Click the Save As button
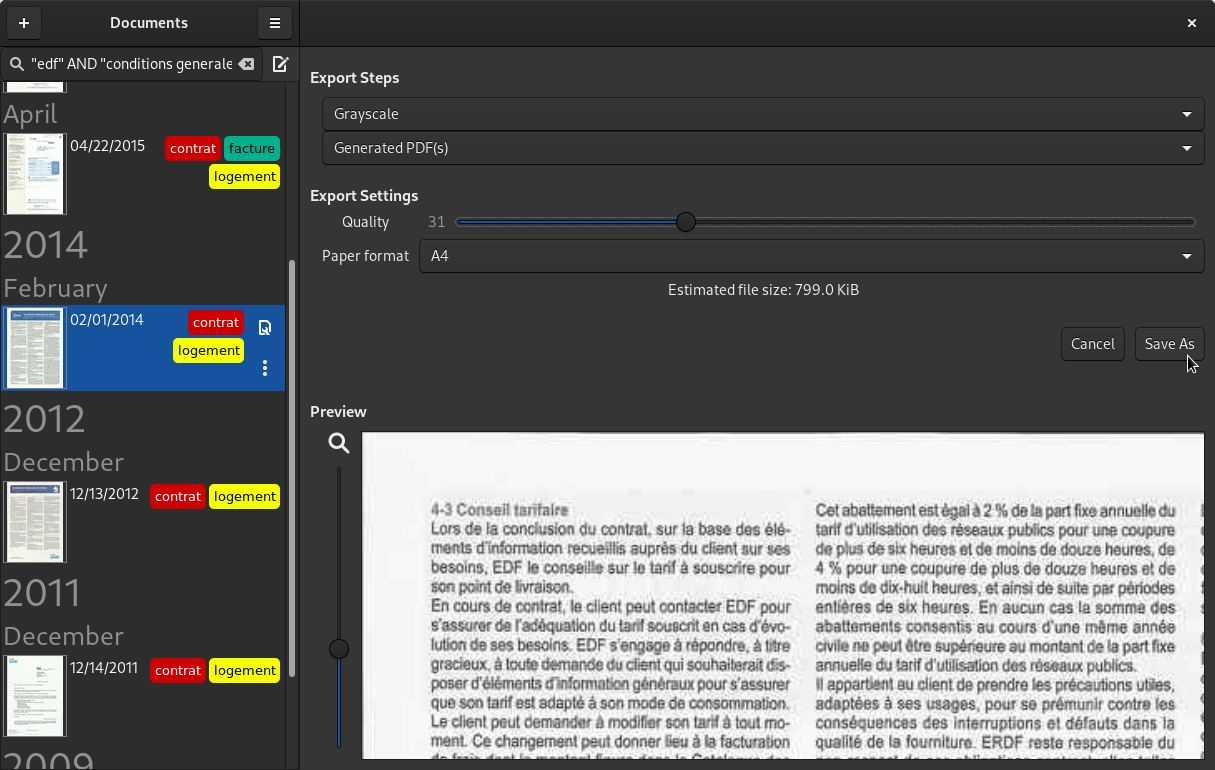This screenshot has height=770, width=1215. tap(1169, 344)
